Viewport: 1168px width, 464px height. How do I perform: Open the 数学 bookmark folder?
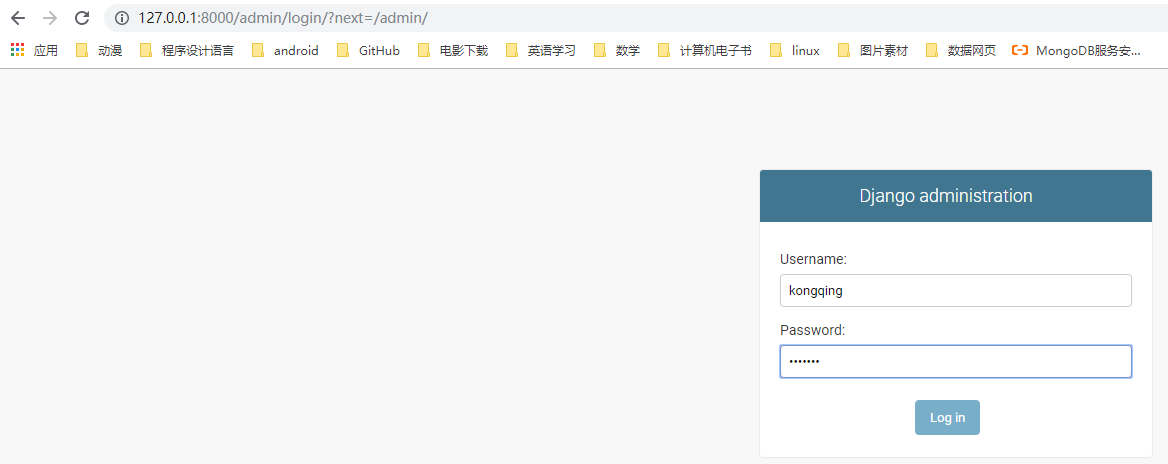tap(617, 51)
